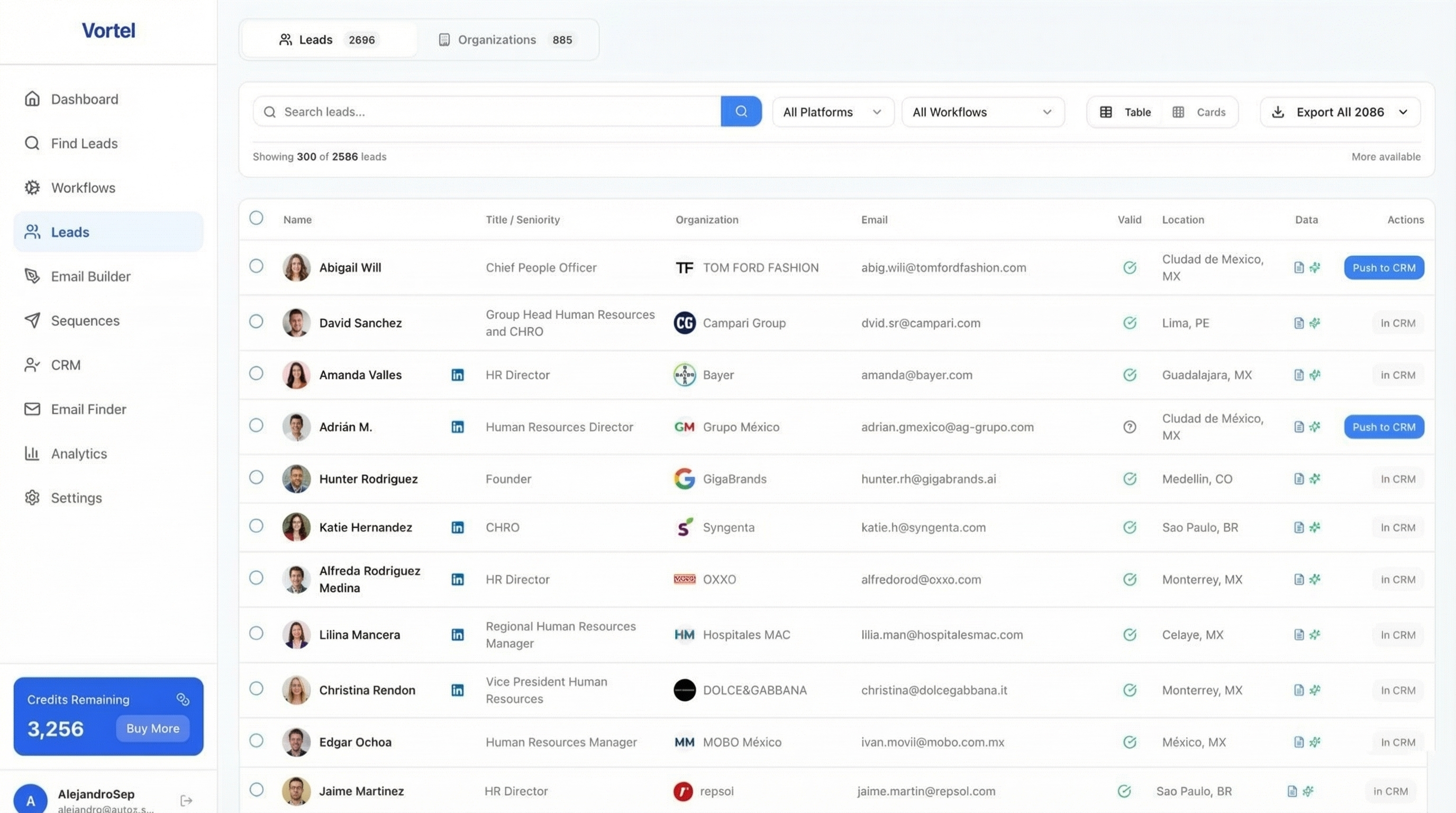Select the Hunter Rodriguez row checkbox
This screenshot has height=813, width=1456.
[x=256, y=478]
